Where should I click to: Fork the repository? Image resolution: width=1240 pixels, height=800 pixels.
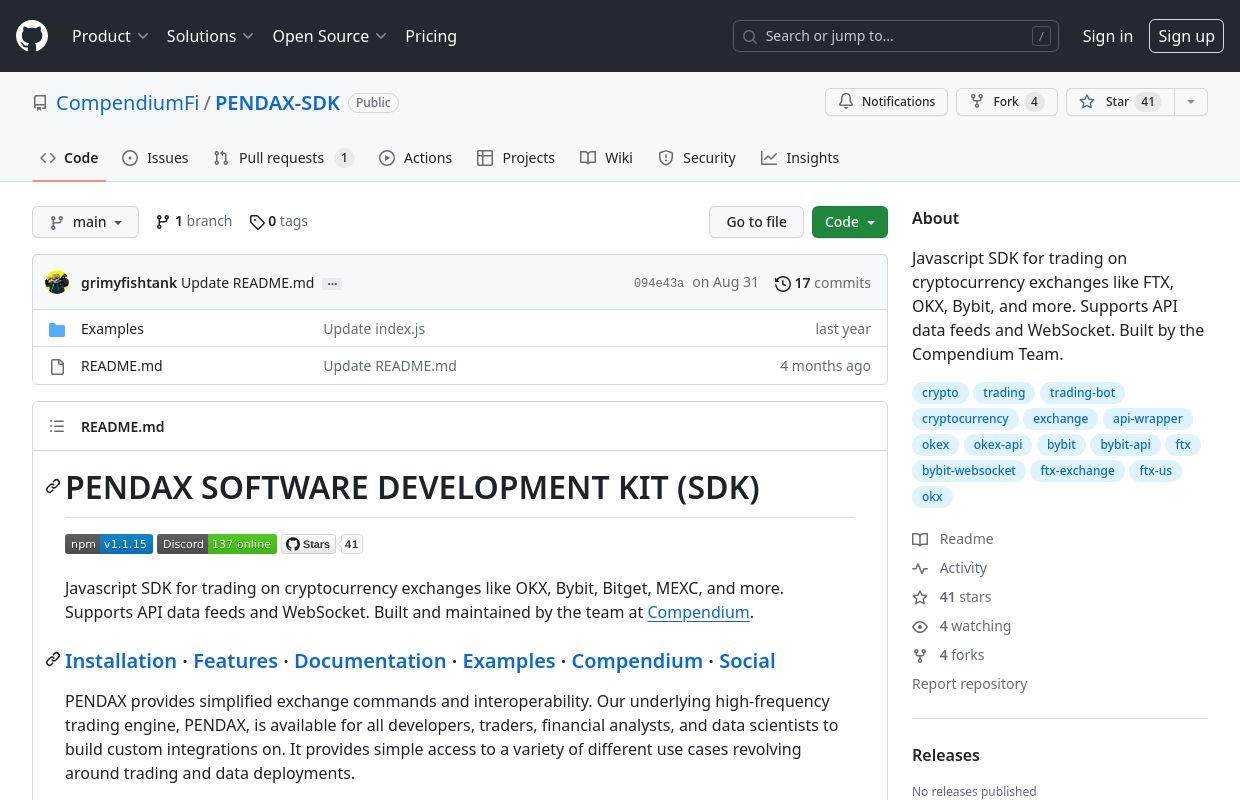[1006, 102]
